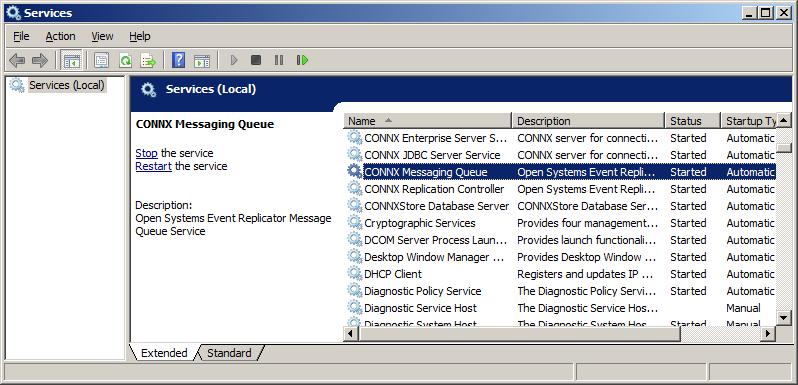Click the horizontal scrollbar thumb
This screenshot has height=385, width=798.
tap(519, 334)
